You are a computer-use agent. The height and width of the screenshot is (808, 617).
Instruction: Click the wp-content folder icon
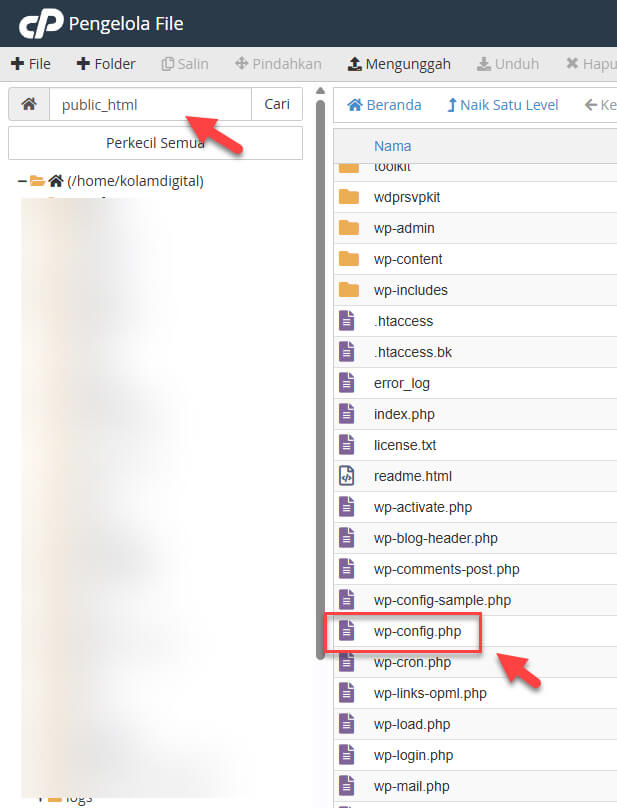point(348,259)
